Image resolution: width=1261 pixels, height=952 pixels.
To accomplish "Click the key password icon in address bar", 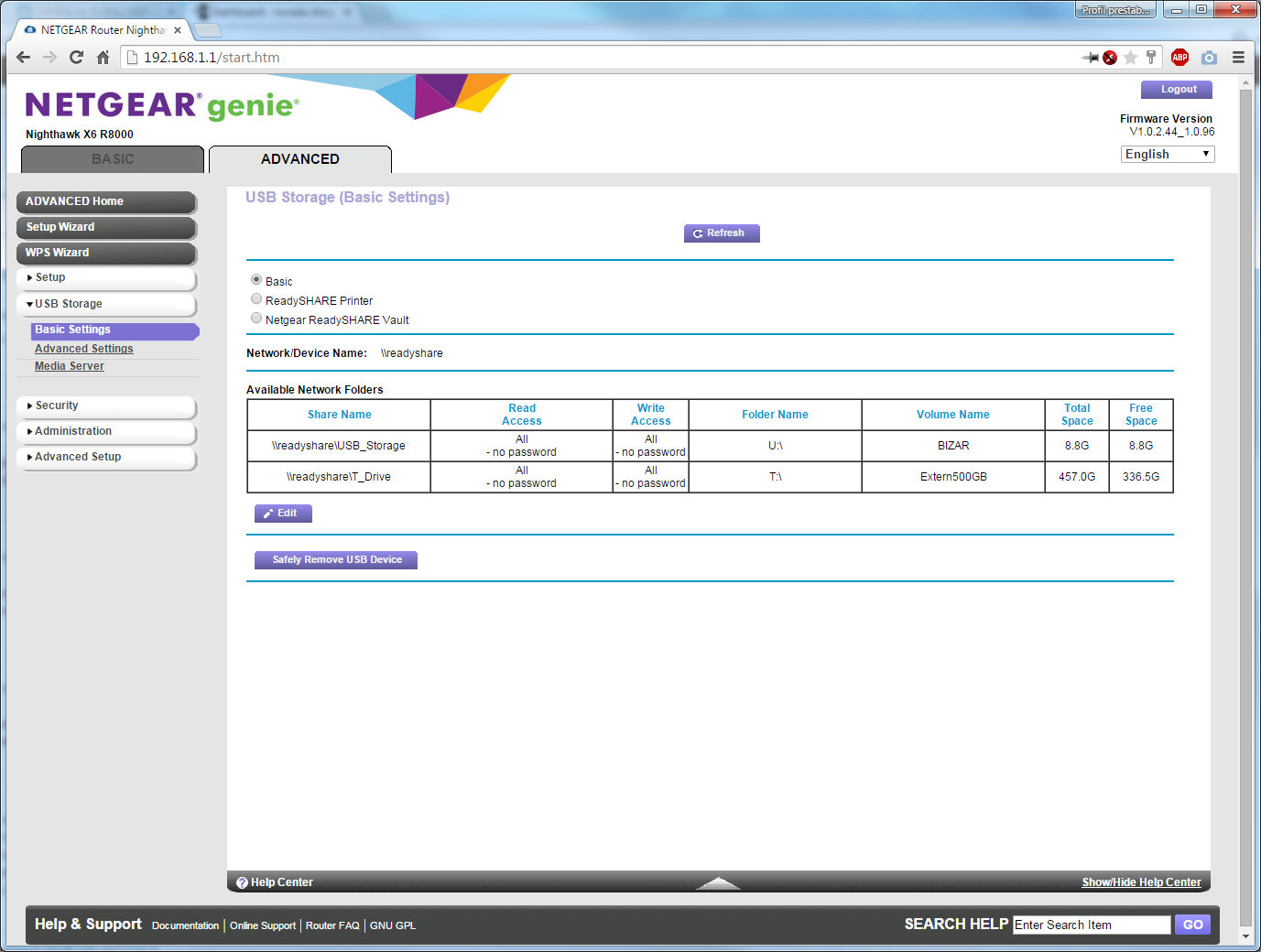I will tap(1151, 58).
